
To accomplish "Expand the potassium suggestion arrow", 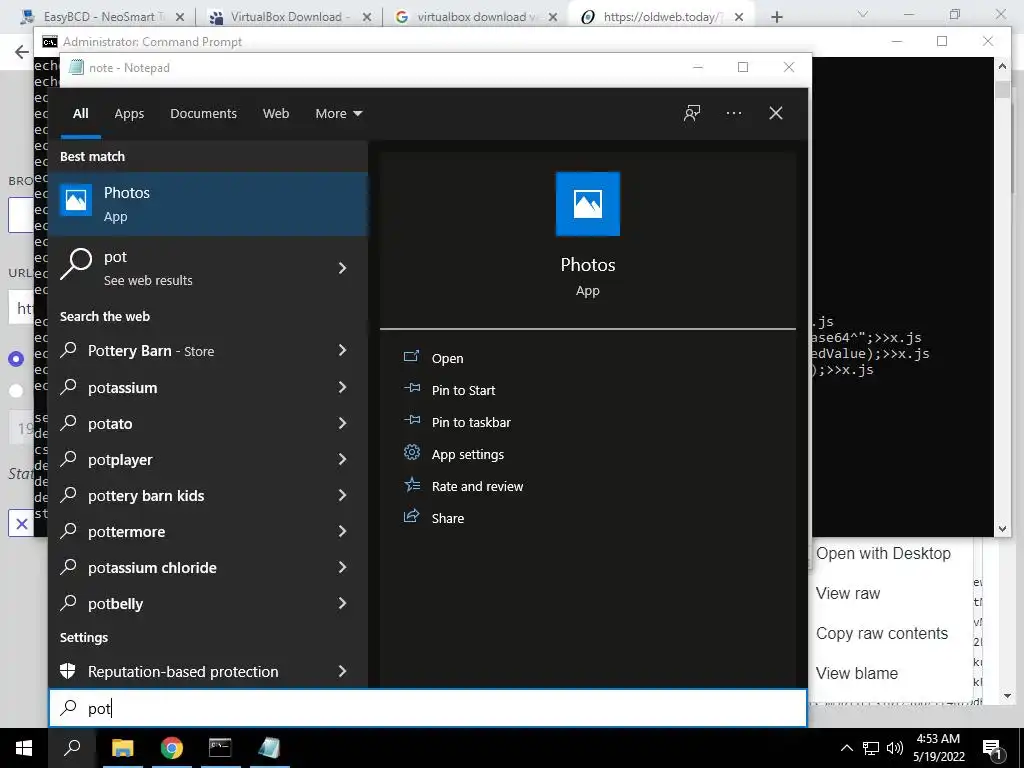I will pyautogui.click(x=342, y=387).
